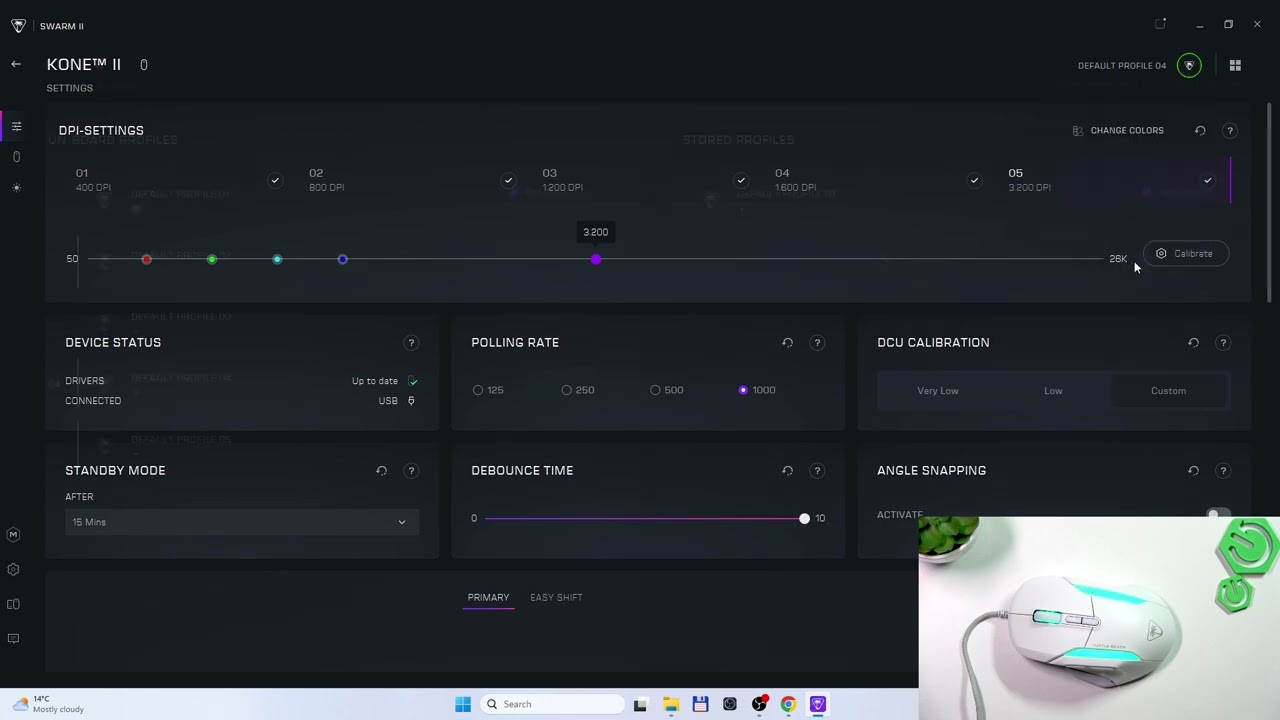Open the Windows Start menu

[x=463, y=704]
